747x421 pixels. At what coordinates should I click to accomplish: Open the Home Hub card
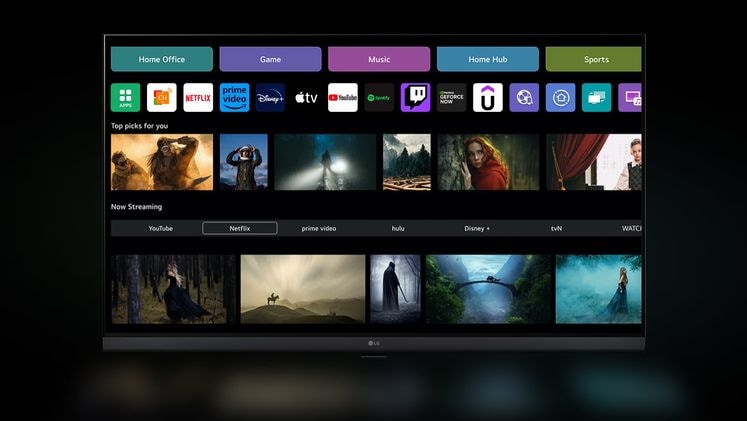pyautogui.click(x=487, y=59)
